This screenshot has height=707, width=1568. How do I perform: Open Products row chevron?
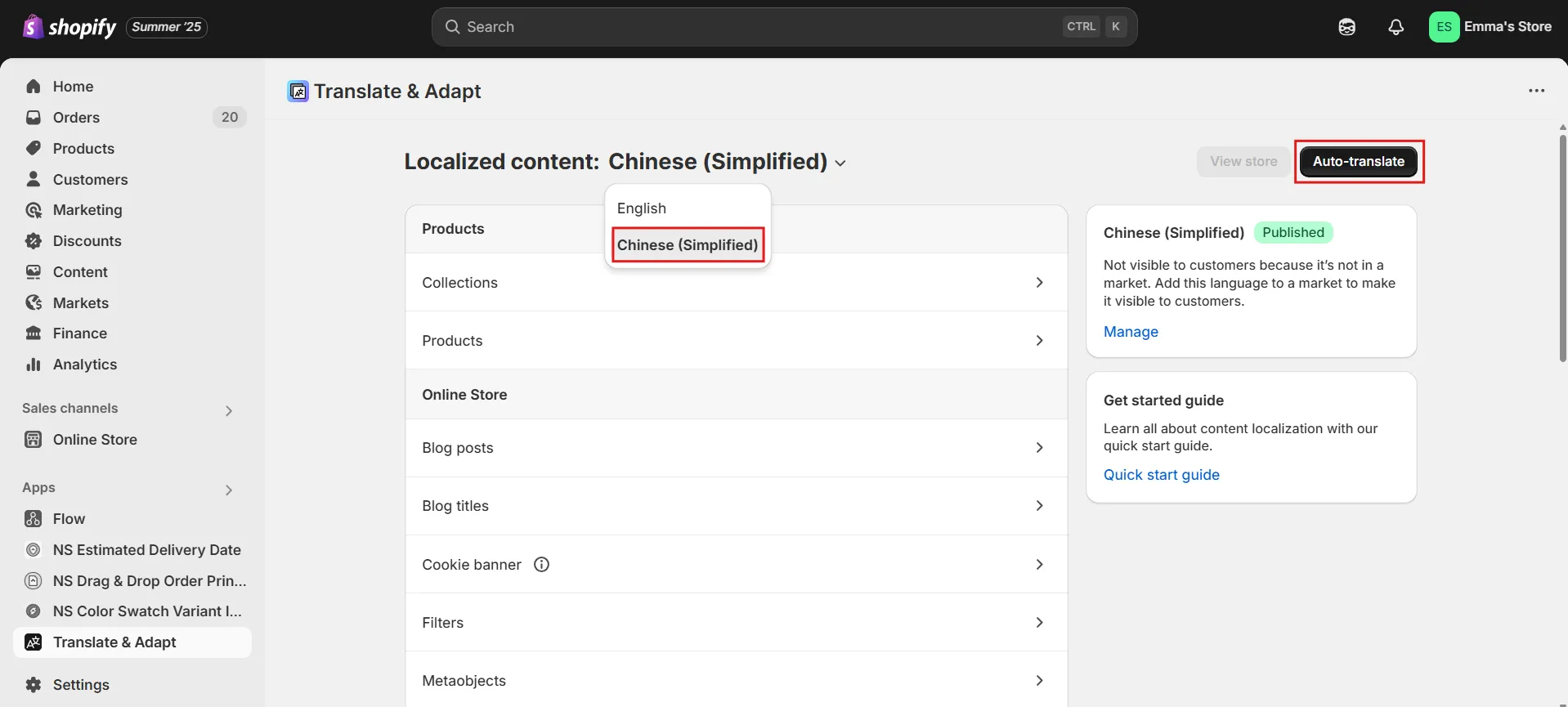(x=1040, y=341)
